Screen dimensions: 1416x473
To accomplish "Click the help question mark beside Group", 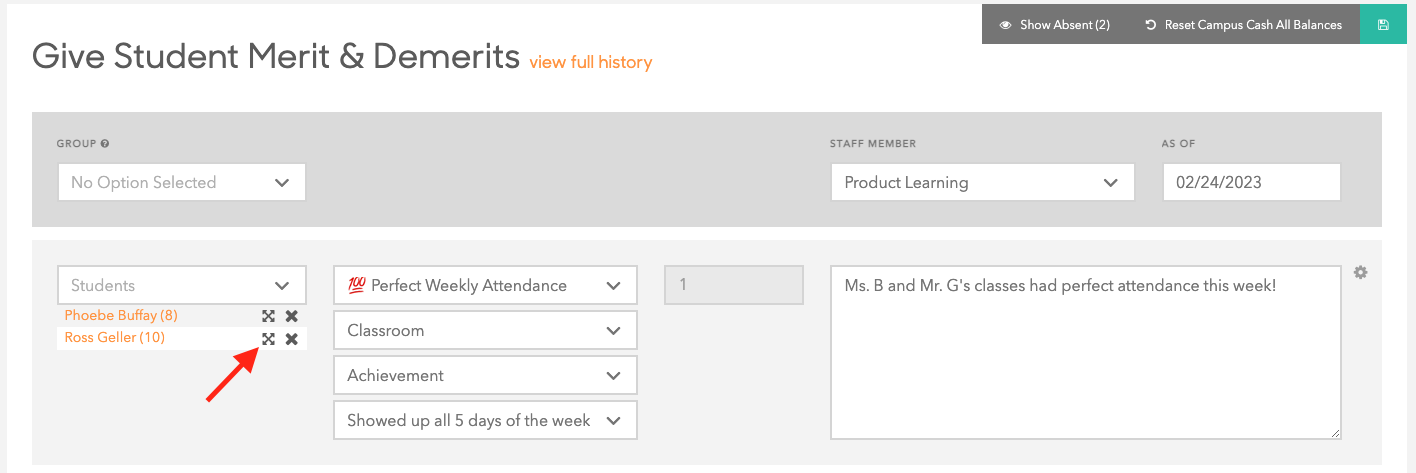I will 105,144.
